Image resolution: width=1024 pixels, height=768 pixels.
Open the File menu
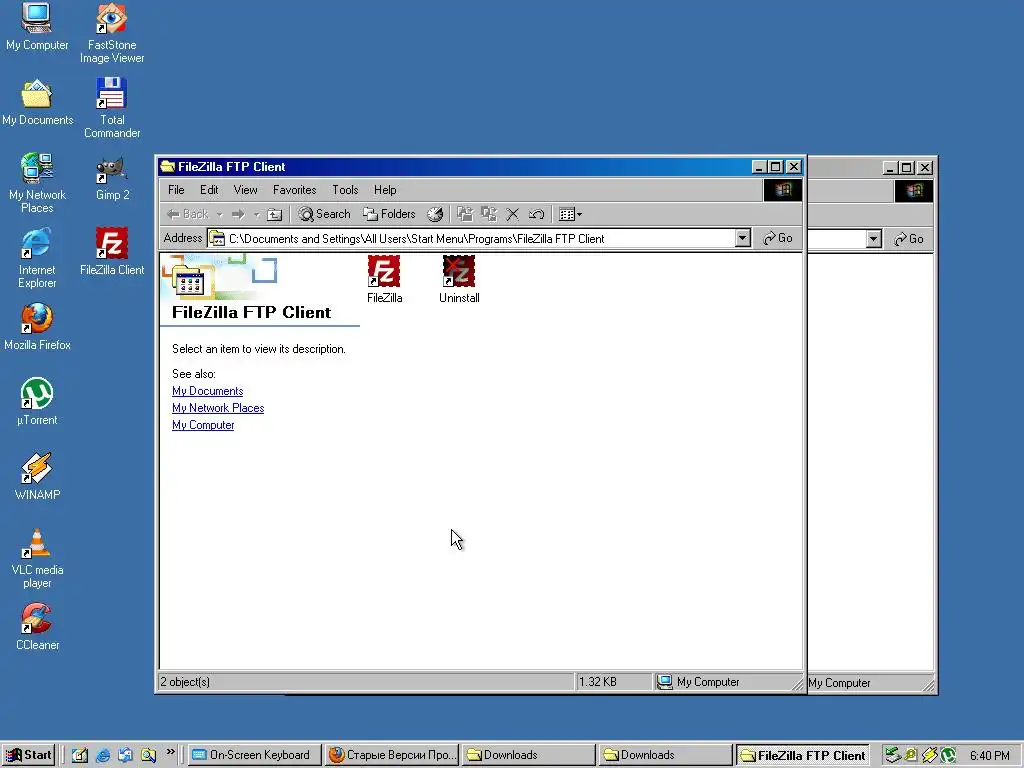click(x=176, y=190)
